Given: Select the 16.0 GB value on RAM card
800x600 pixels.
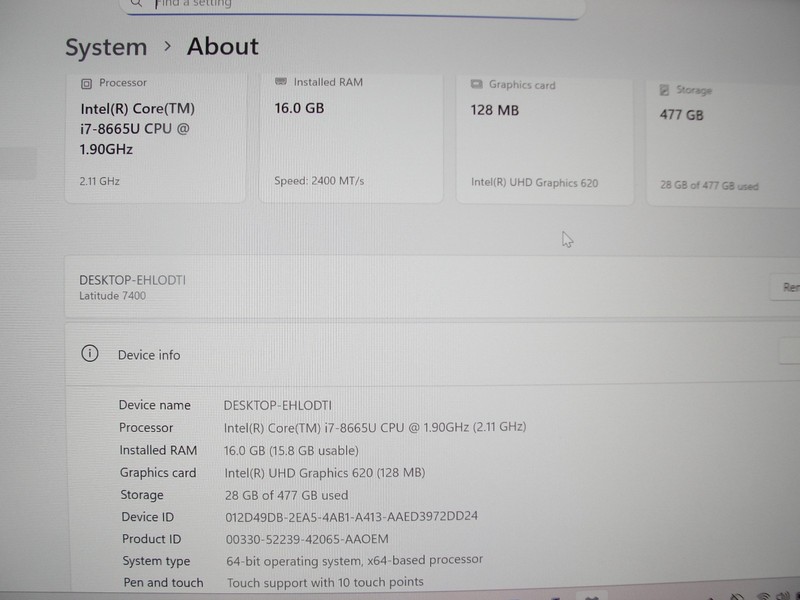Looking at the screenshot, I should click(x=299, y=108).
